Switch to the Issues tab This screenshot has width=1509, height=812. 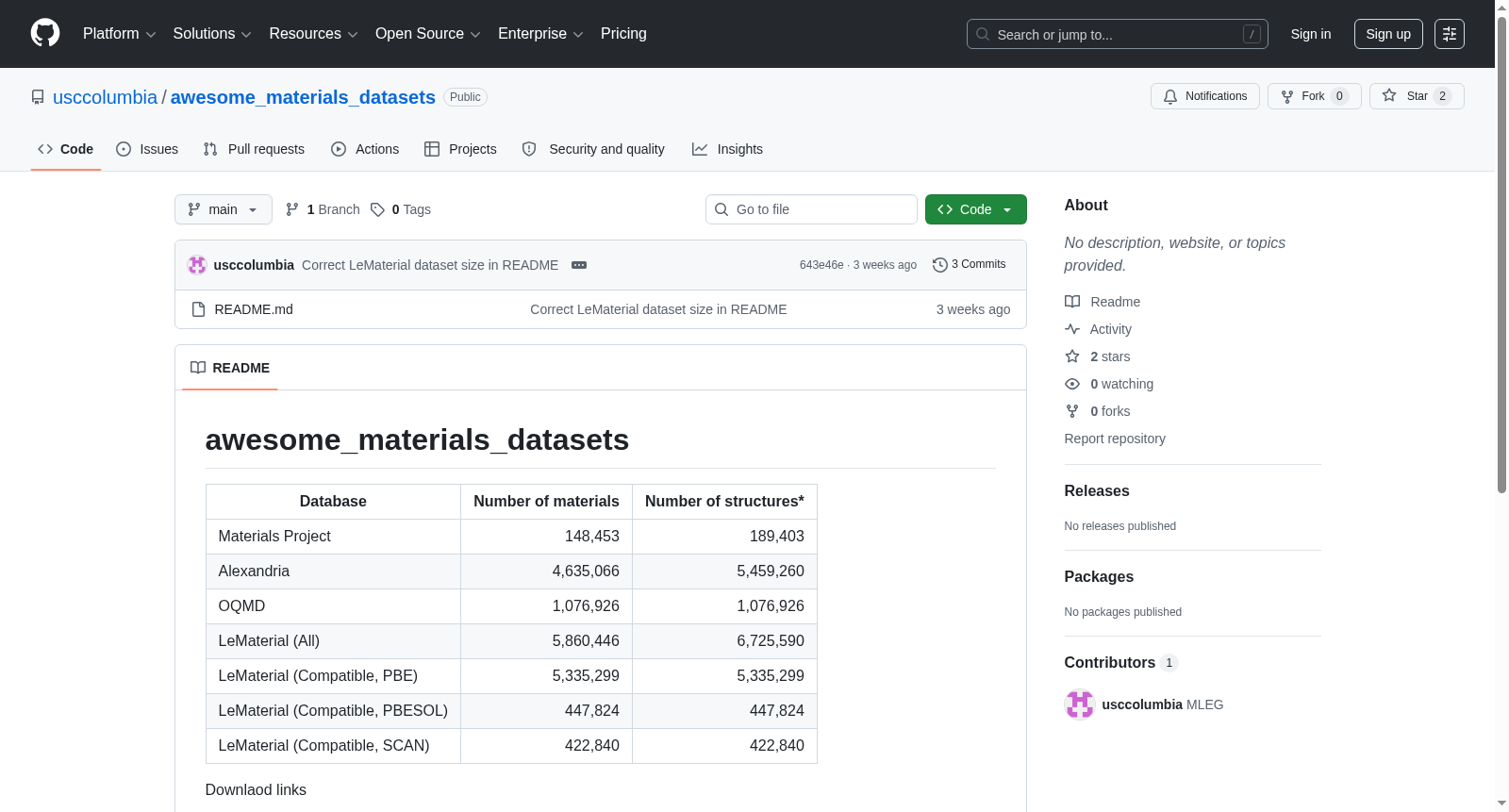pyautogui.click(x=147, y=149)
